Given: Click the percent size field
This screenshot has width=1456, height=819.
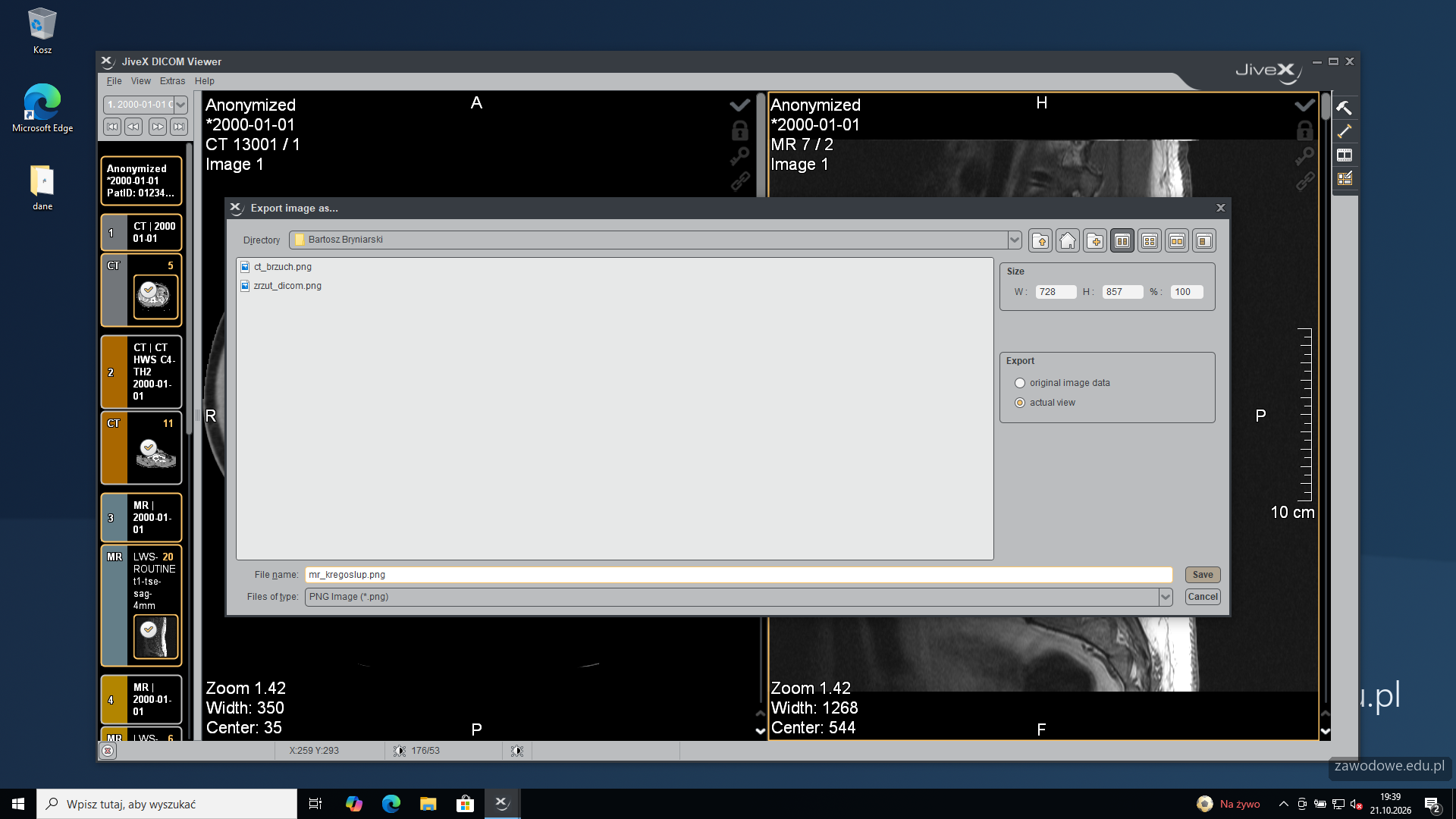Looking at the screenshot, I should click(x=1188, y=292).
